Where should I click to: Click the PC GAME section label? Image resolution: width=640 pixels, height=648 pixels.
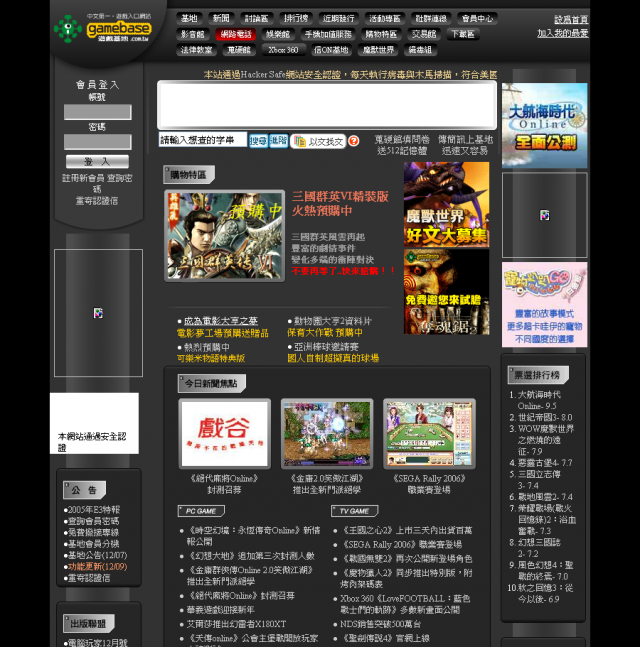[201, 511]
